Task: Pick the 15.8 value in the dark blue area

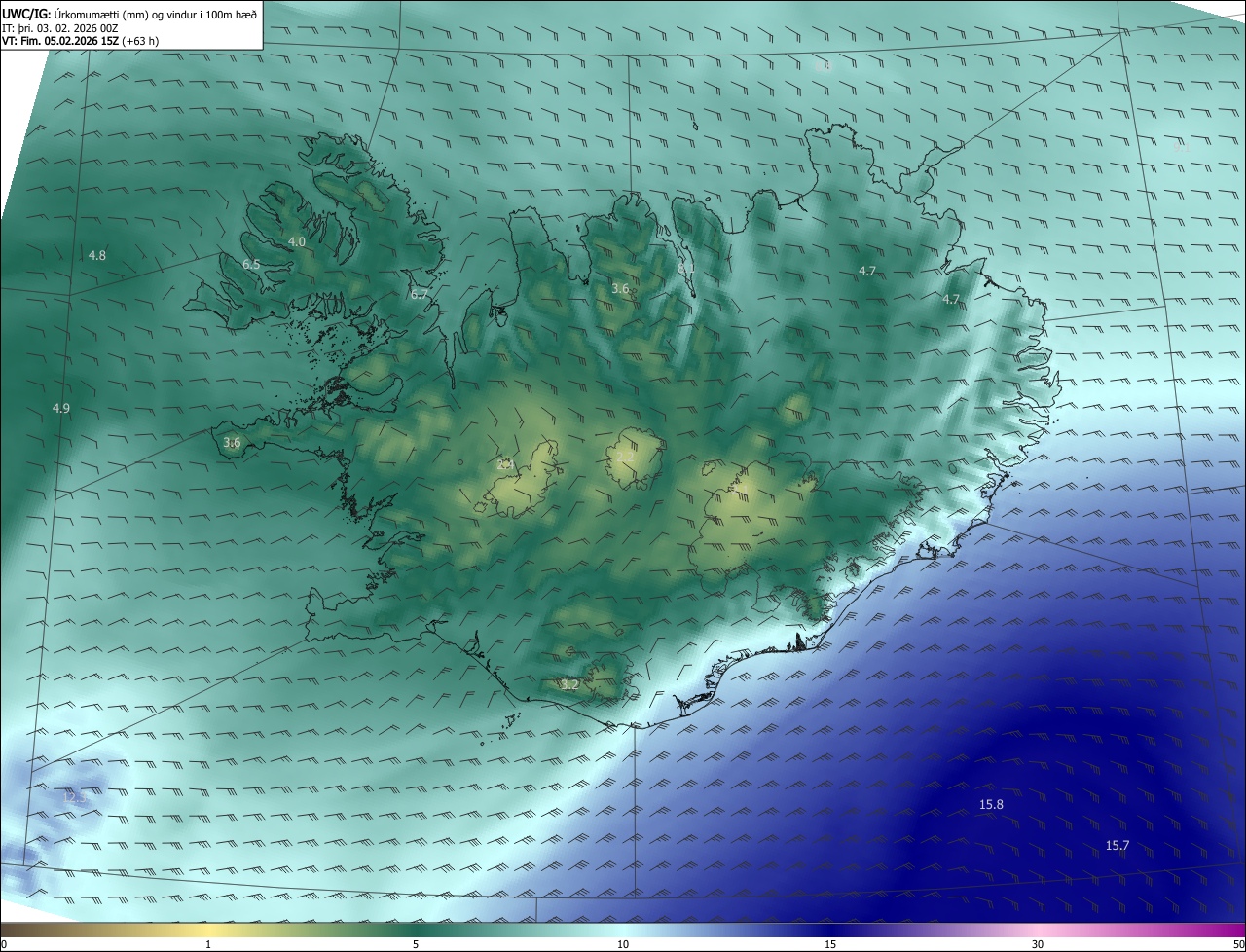Action: pos(991,804)
